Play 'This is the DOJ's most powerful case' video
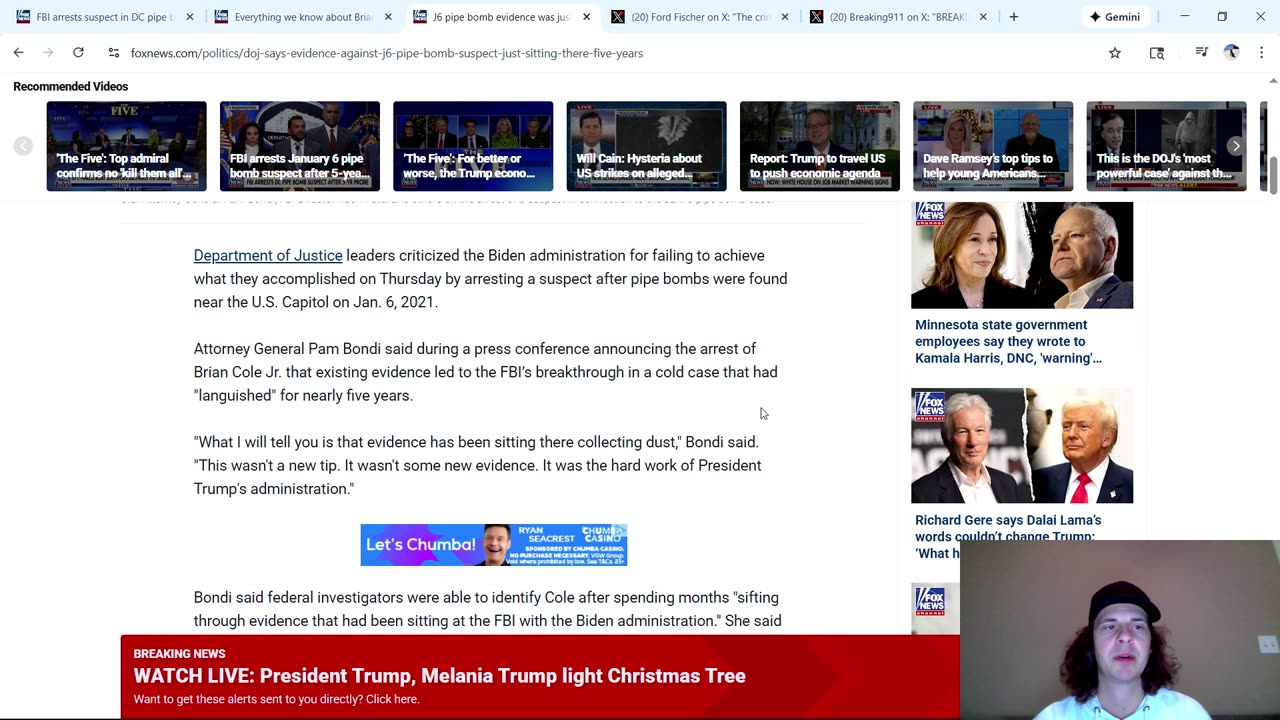This screenshot has height=720, width=1280. tap(1166, 146)
